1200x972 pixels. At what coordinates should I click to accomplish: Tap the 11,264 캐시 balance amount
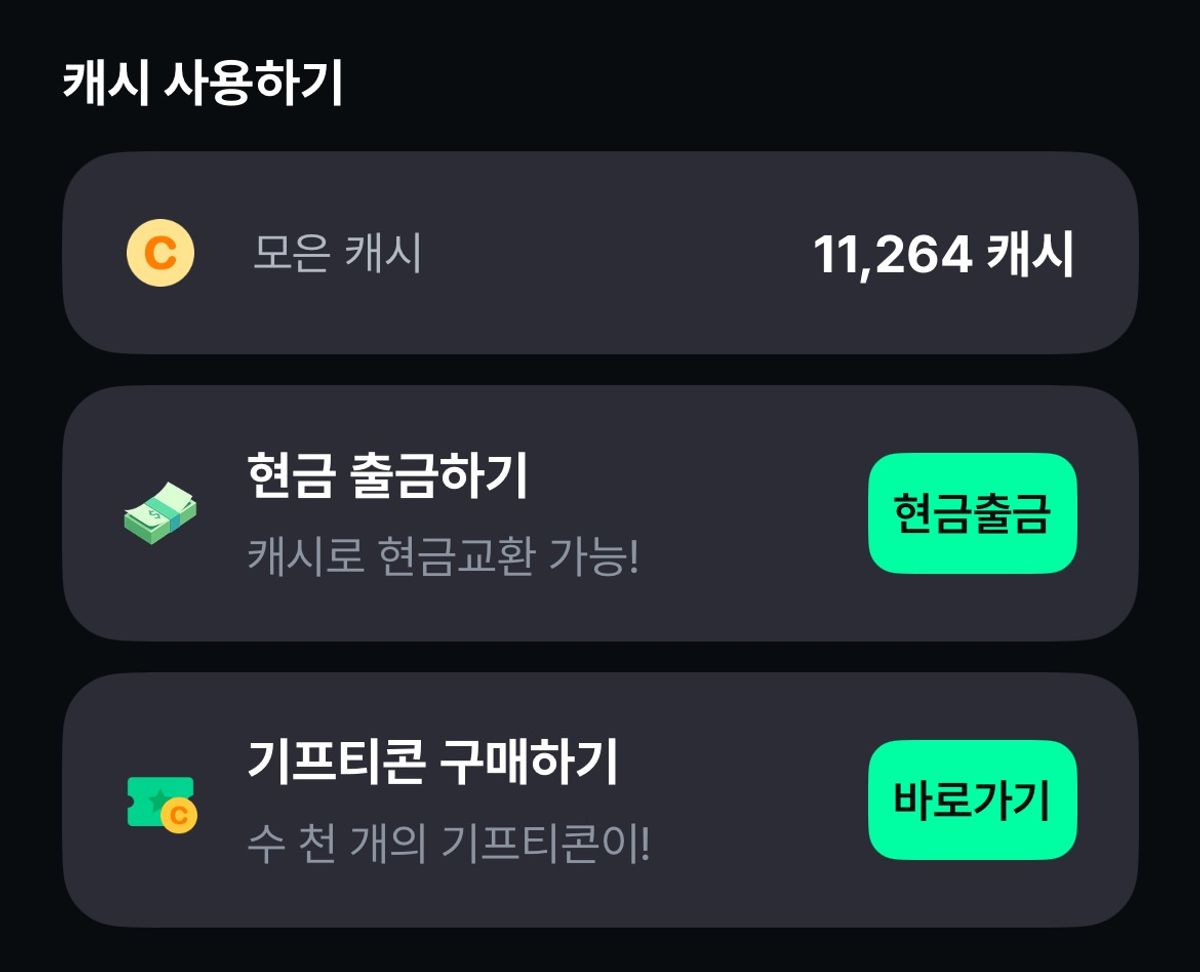(x=943, y=254)
